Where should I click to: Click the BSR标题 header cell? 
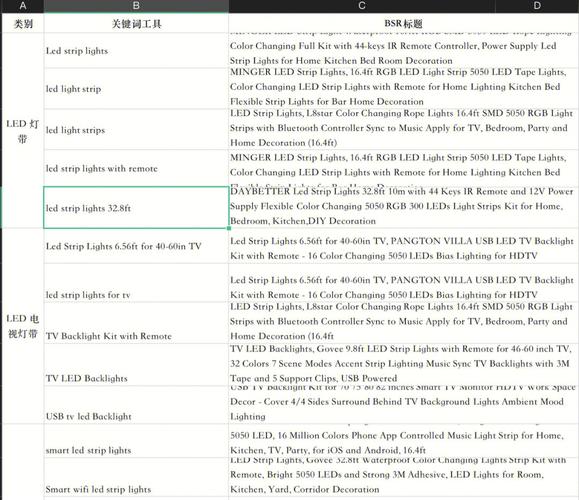click(x=403, y=23)
